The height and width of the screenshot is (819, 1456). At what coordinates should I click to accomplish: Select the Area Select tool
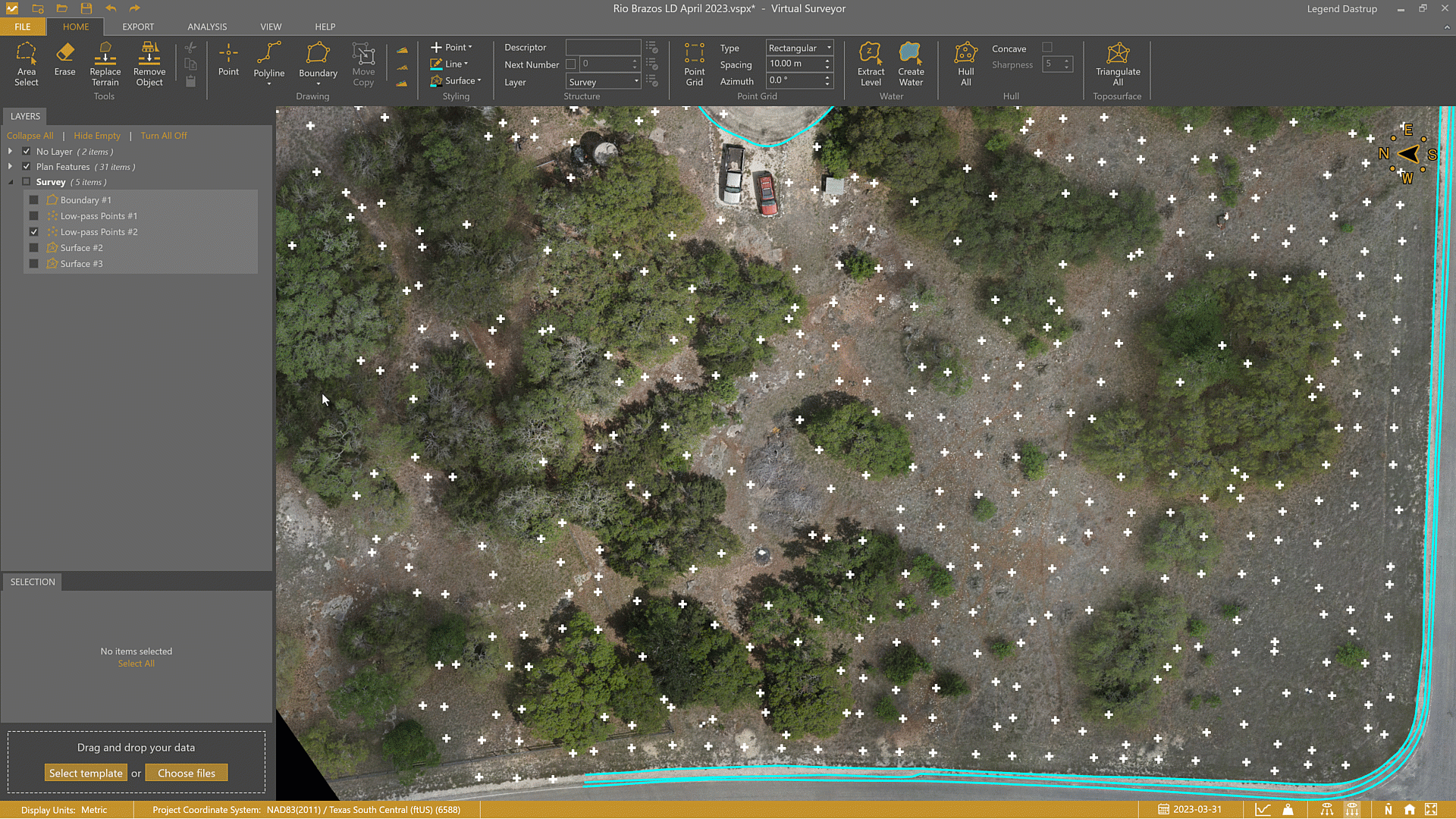[x=26, y=64]
